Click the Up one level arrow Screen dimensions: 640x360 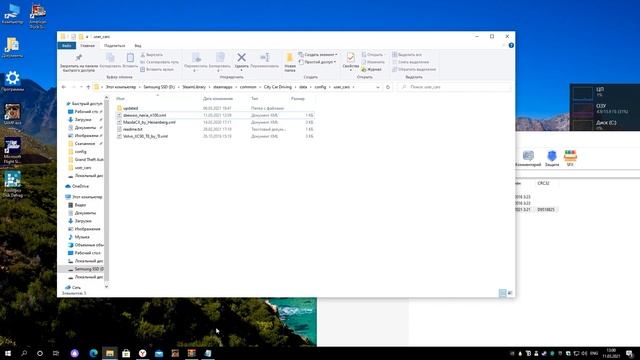click(88, 87)
